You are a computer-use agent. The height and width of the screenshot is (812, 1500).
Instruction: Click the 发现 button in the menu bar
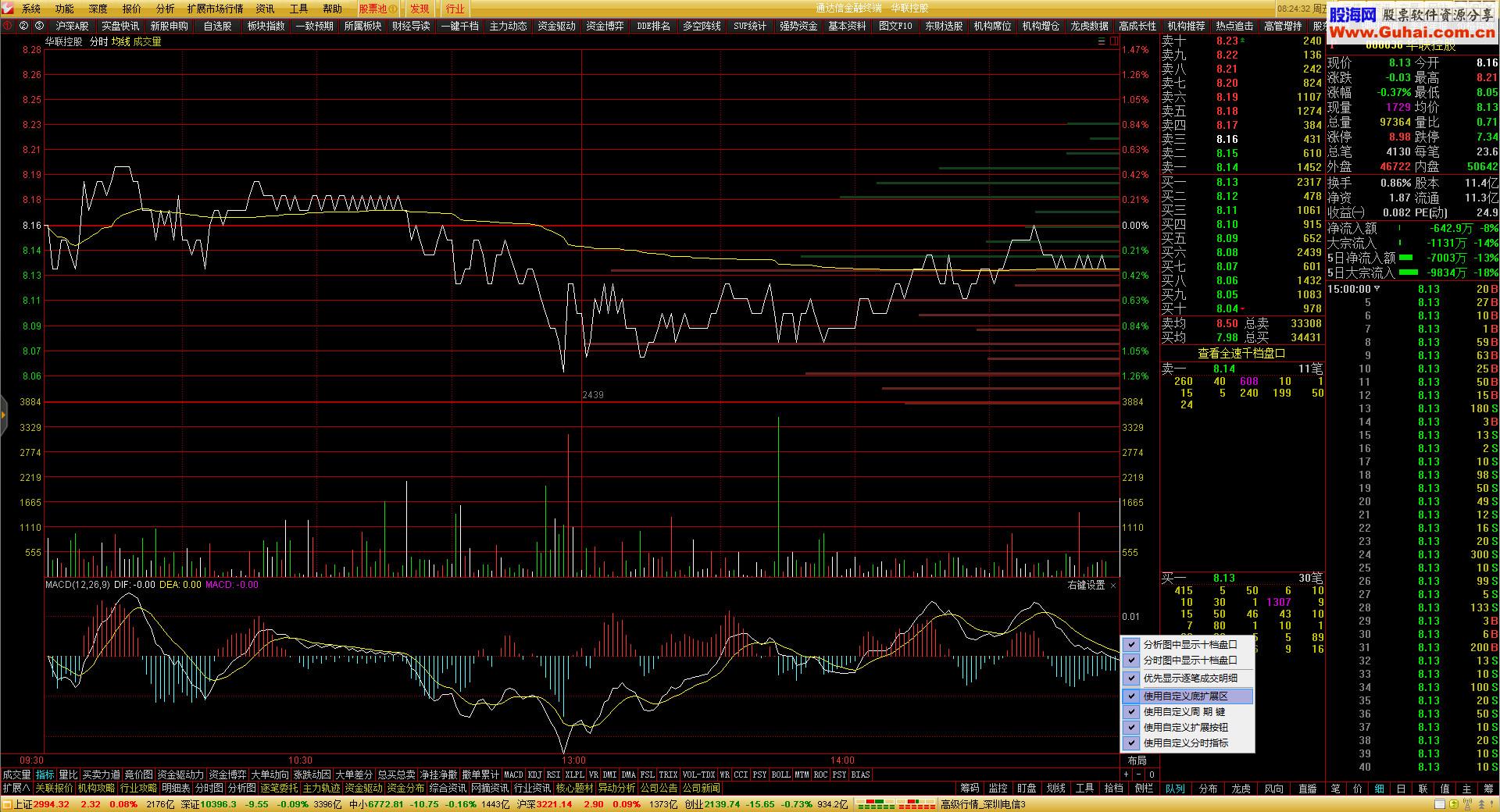point(420,9)
